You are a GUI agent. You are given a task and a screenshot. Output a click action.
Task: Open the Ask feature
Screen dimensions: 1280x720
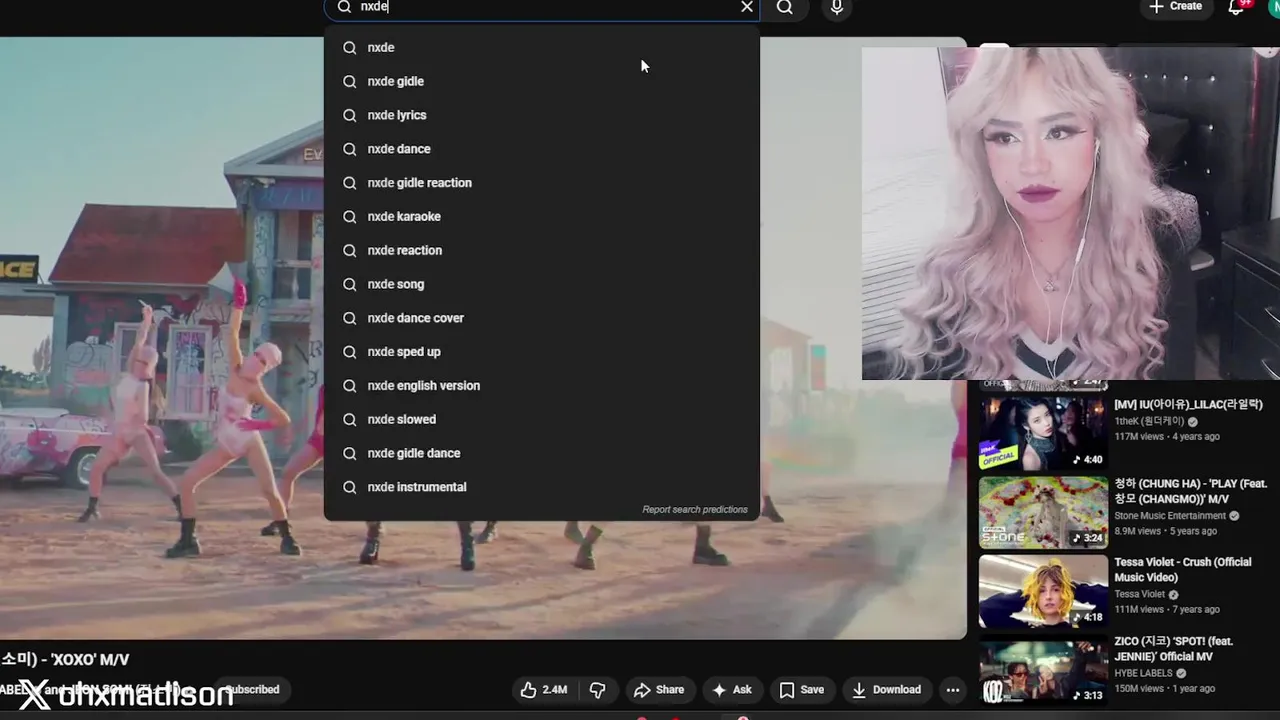[x=731, y=690]
